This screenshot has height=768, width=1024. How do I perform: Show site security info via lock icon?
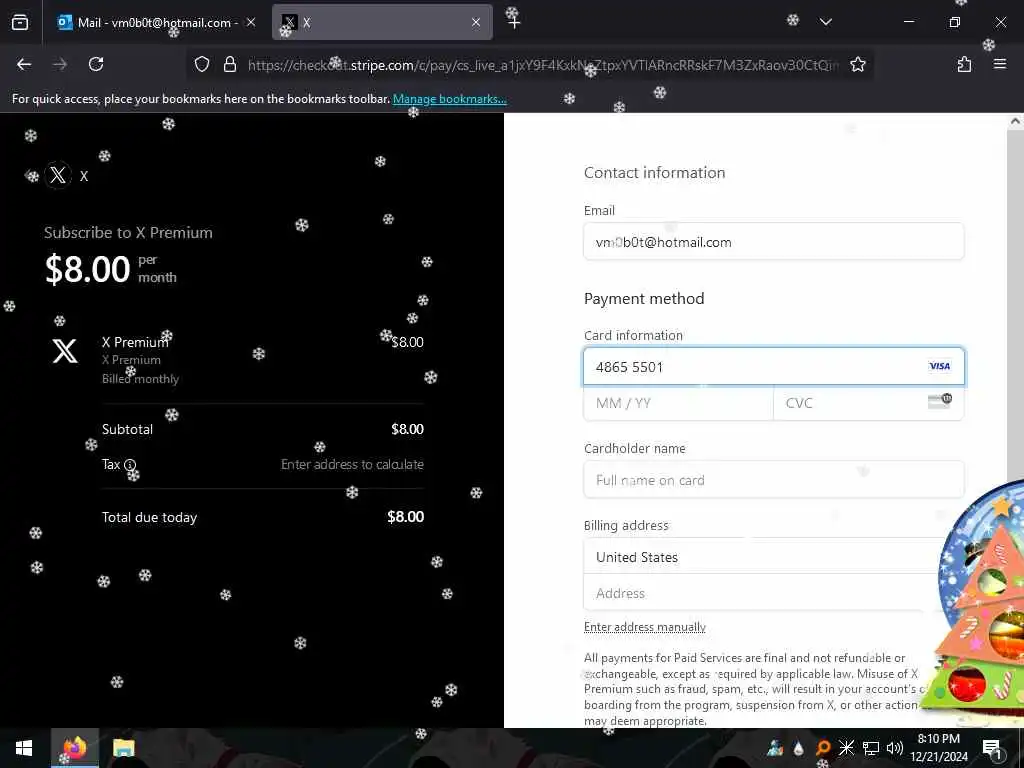[x=230, y=64]
